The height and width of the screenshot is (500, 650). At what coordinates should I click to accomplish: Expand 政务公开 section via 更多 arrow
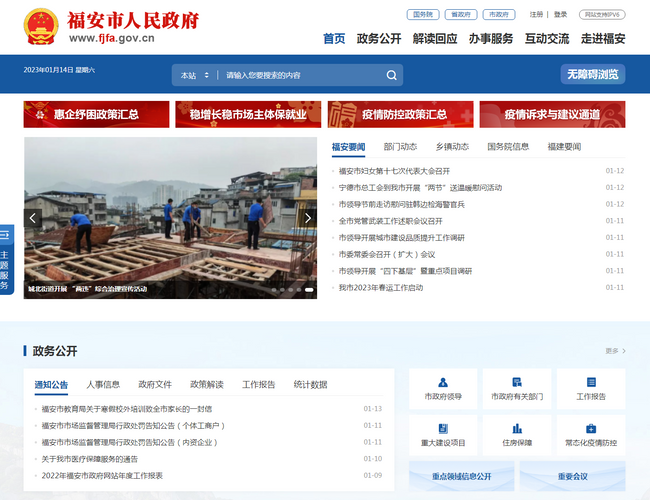(615, 351)
